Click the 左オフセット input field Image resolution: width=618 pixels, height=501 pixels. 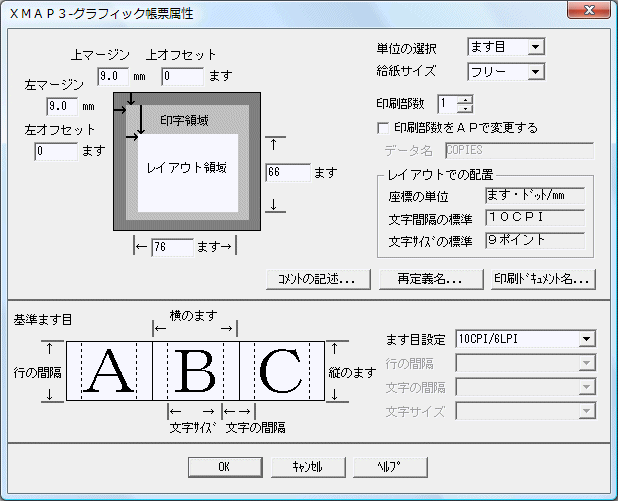56,151
